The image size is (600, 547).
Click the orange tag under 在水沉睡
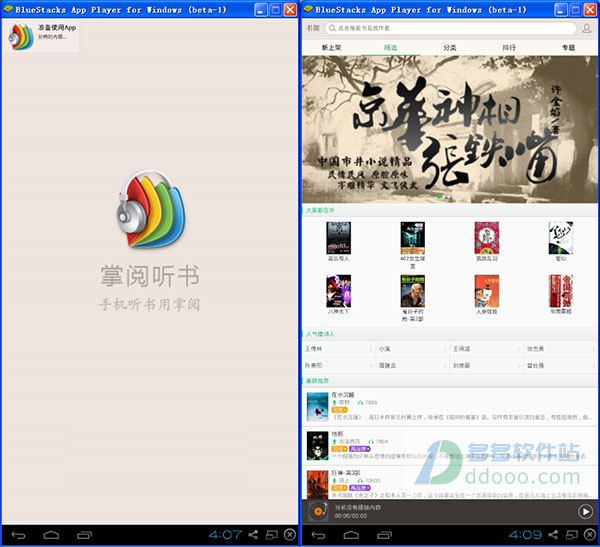tap(339, 410)
